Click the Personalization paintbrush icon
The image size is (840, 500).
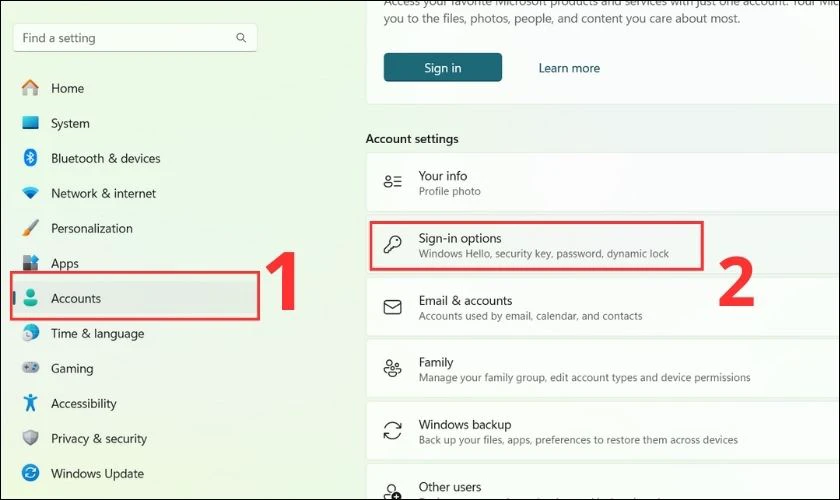(x=31, y=228)
